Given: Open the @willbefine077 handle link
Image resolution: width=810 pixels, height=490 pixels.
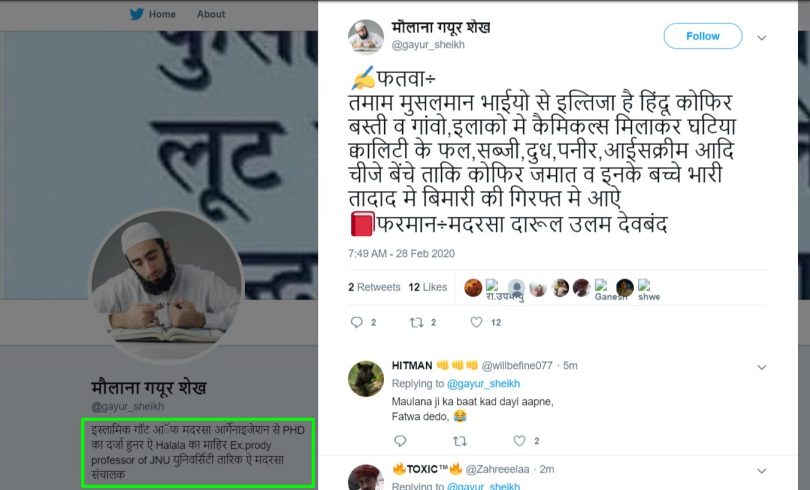Looking at the screenshot, I should point(517,366).
